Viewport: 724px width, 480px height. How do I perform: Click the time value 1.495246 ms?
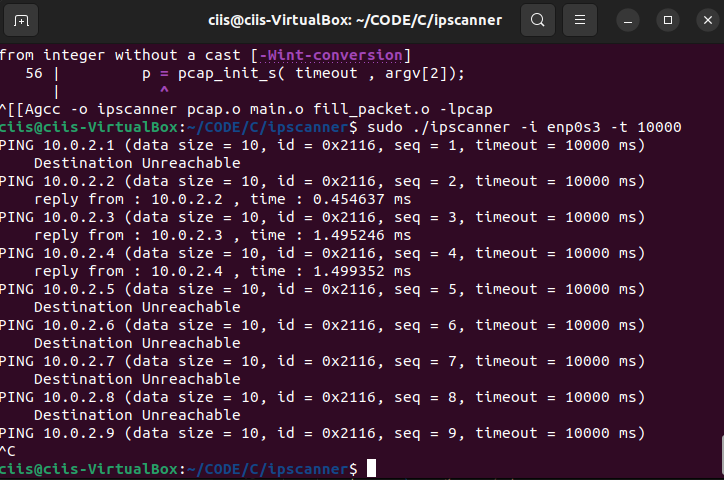[362, 235]
